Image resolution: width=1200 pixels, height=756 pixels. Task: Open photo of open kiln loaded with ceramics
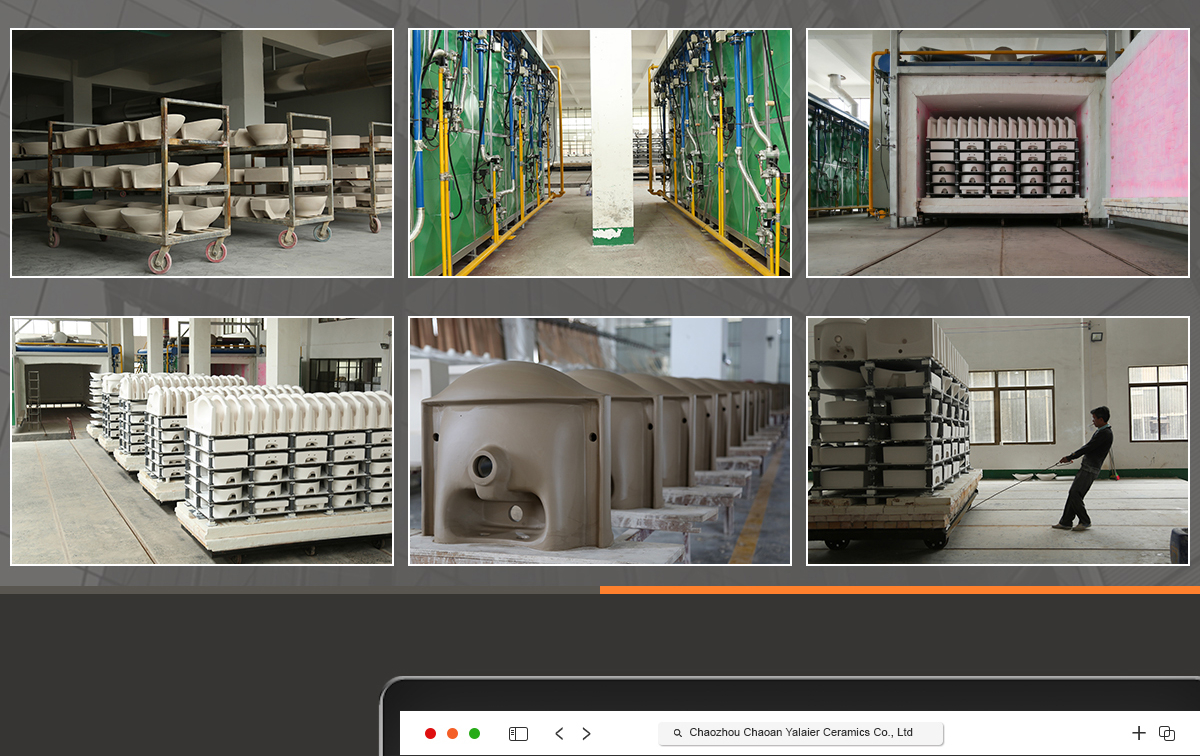998,153
